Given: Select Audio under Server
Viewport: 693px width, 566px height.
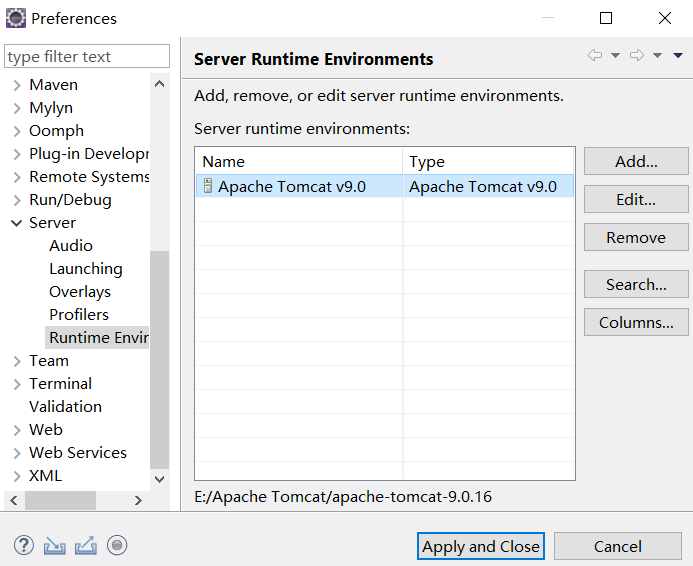Looking at the screenshot, I should point(71,246).
